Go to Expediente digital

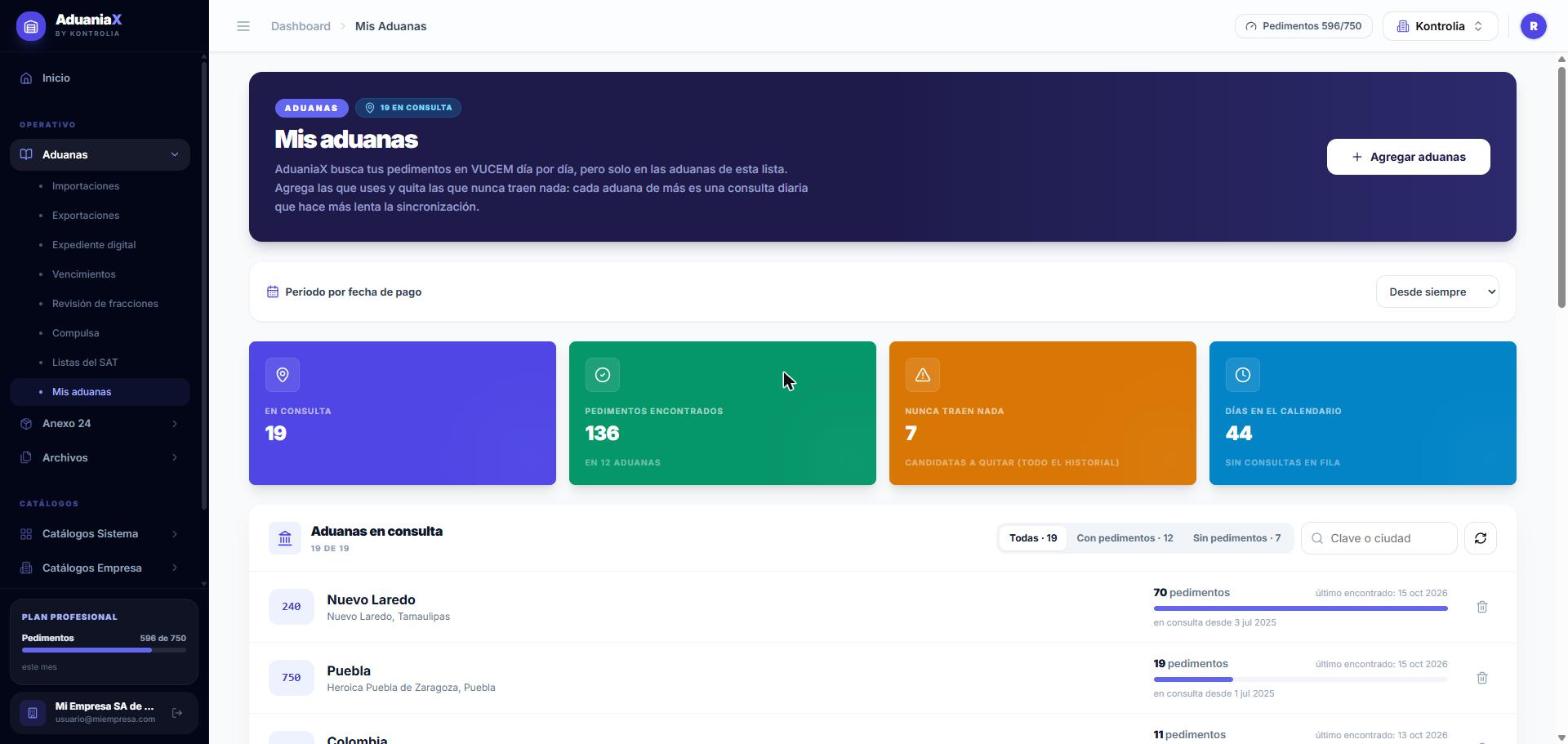pyautogui.click(x=93, y=245)
